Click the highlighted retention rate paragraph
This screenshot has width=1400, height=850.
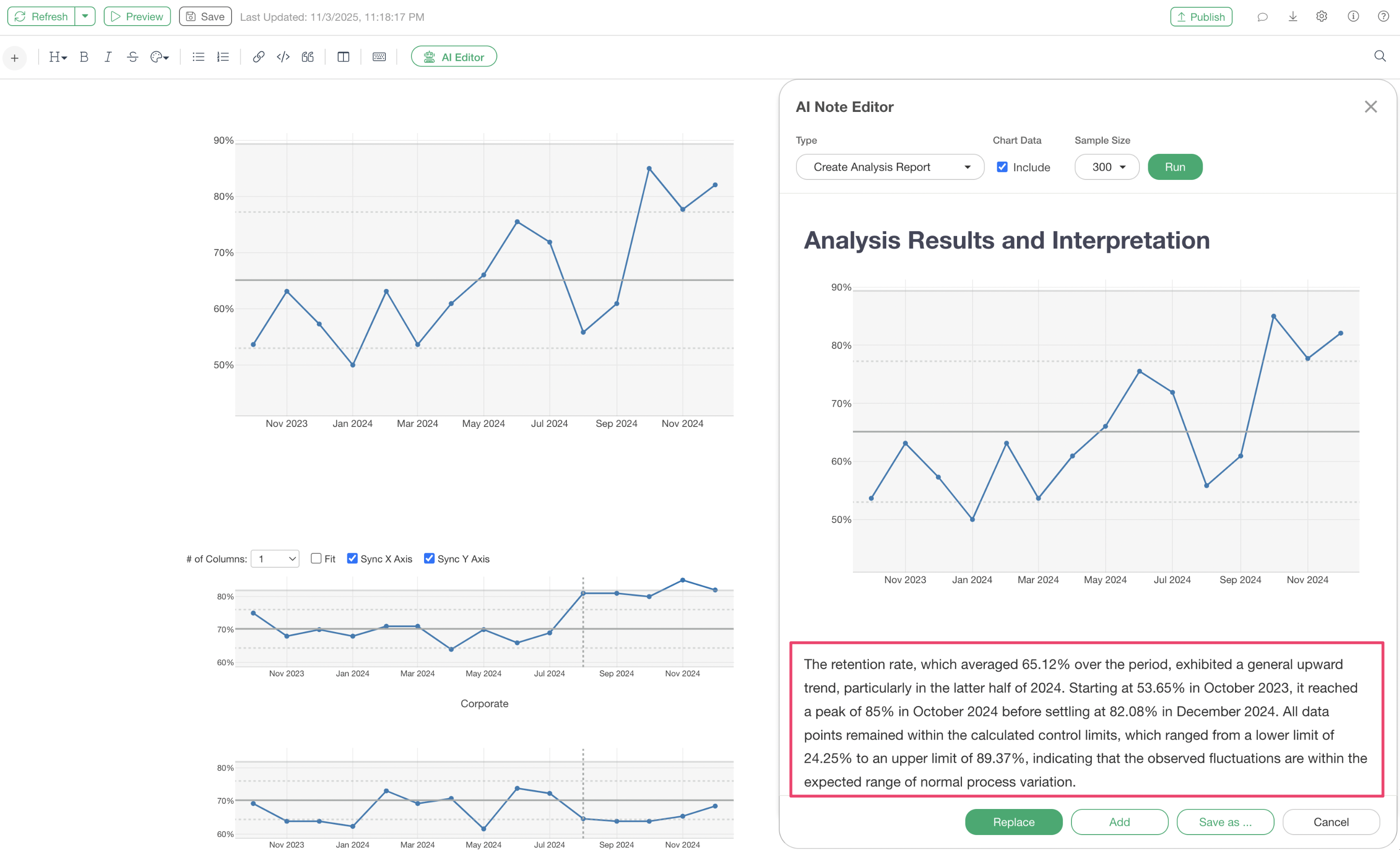click(1086, 722)
